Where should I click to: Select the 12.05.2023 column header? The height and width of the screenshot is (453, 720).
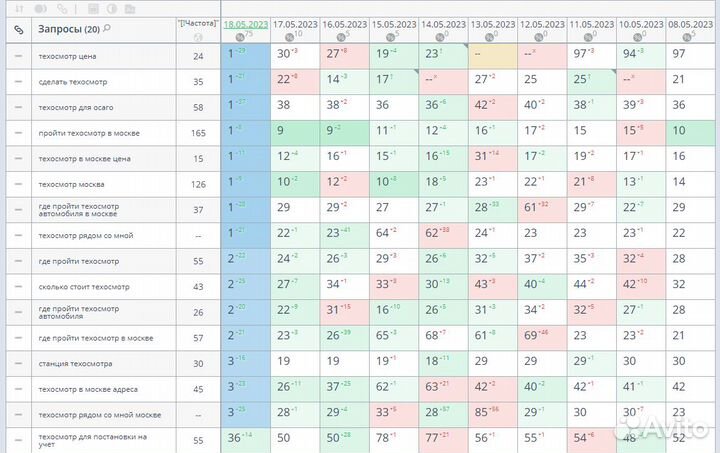click(x=543, y=23)
